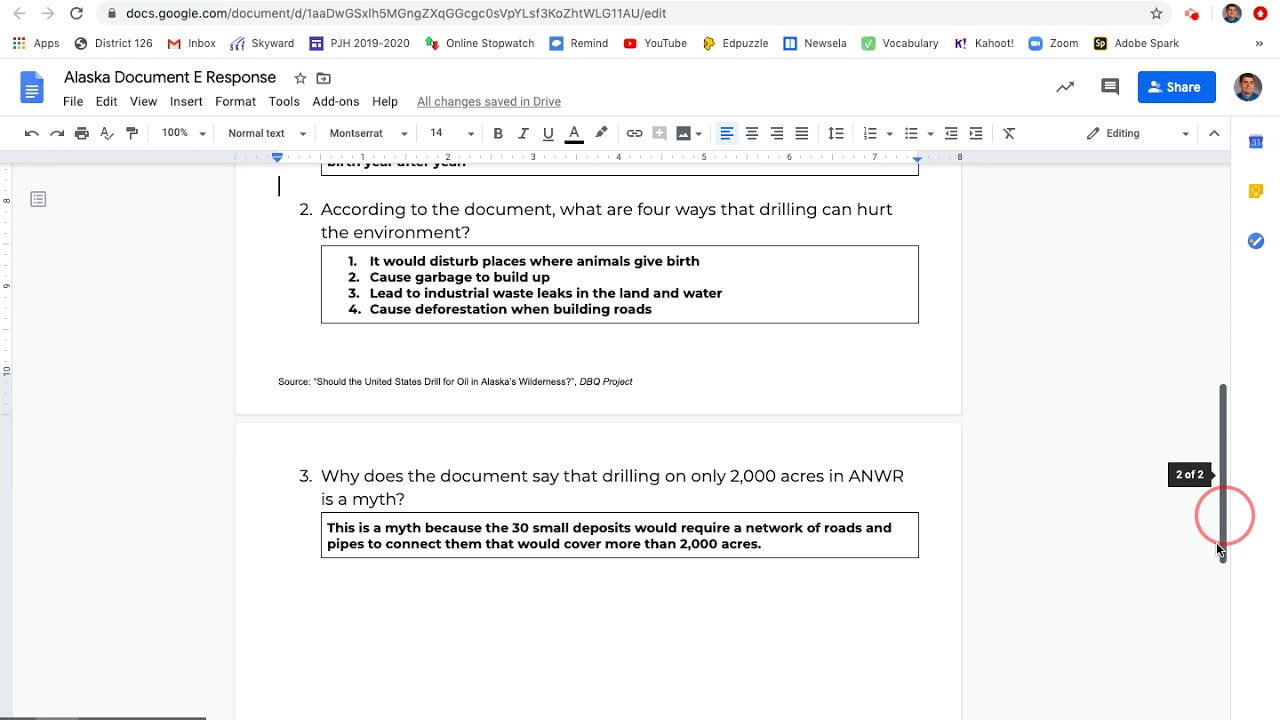Image resolution: width=1280 pixels, height=720 pixels.
Task: Open the YouTube bookmark
Action: coord(655,43)
